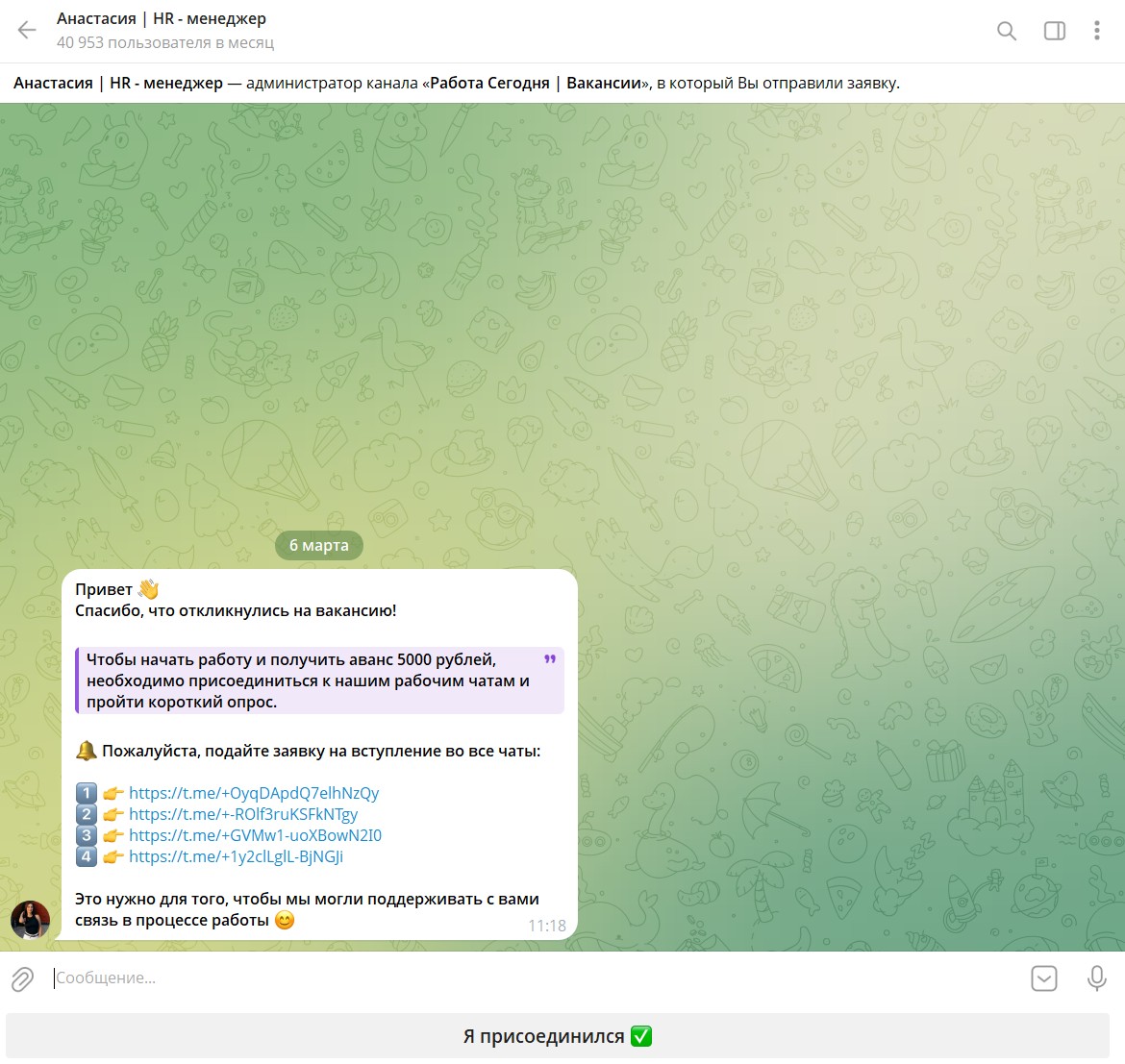Toggle the right sidebar panel icon
The width and height of the screenshot is (1125, 1064).
point(1054,31)
